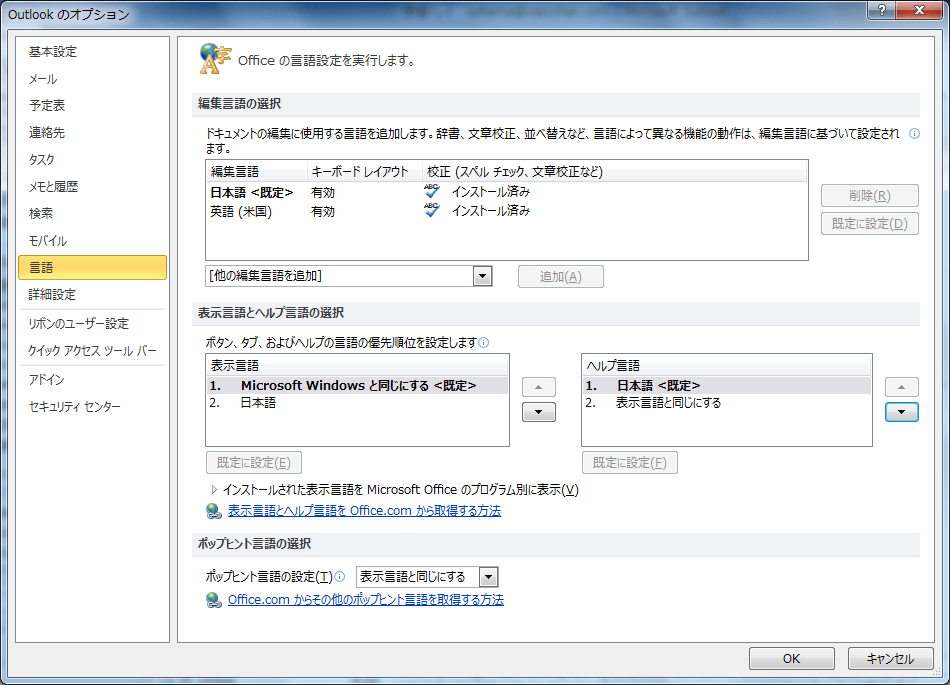
Task: Click the 削除(R) button
Action: (x=869, y=196)
